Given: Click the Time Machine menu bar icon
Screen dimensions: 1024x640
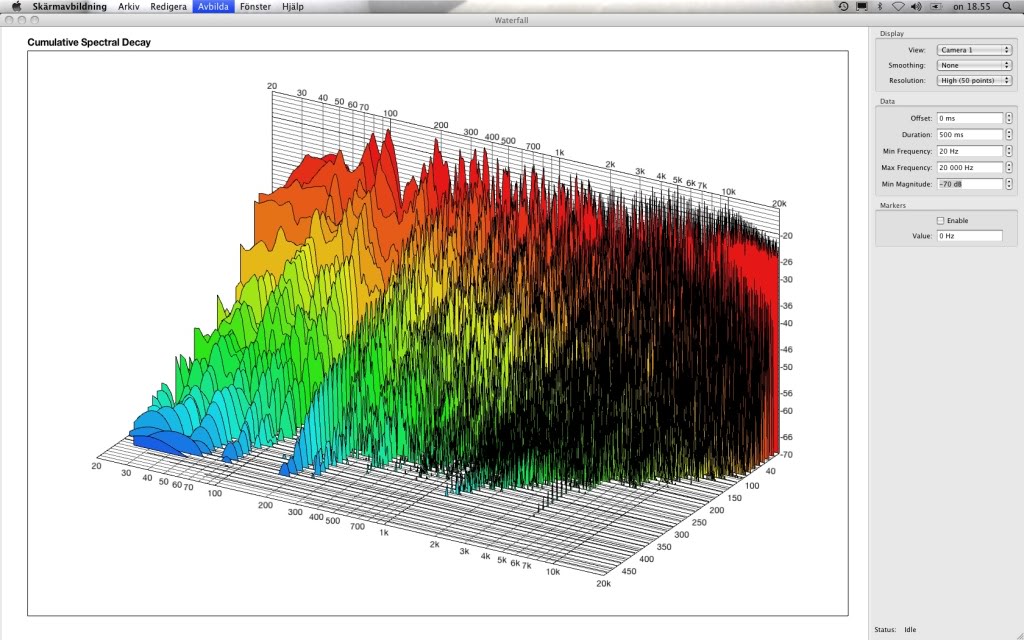Looking at the screenshot, I should coord(843,7).
